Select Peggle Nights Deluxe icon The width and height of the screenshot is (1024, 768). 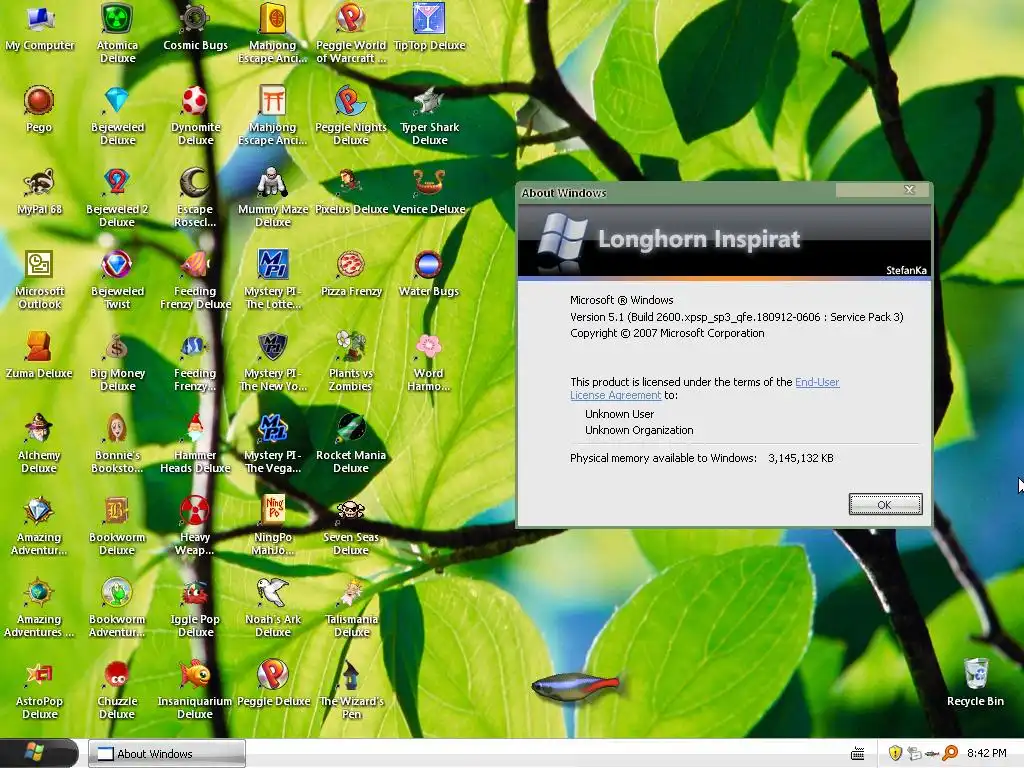point(351,115)
